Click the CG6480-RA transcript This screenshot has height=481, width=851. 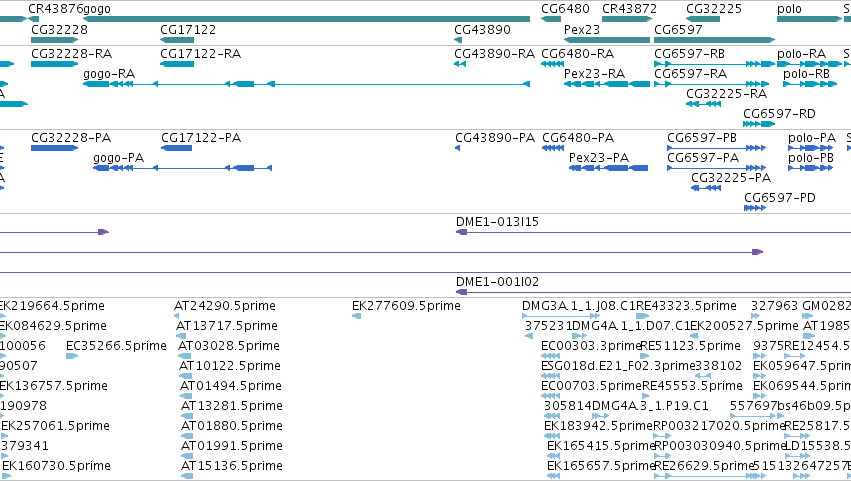click(x=552, y=64)
